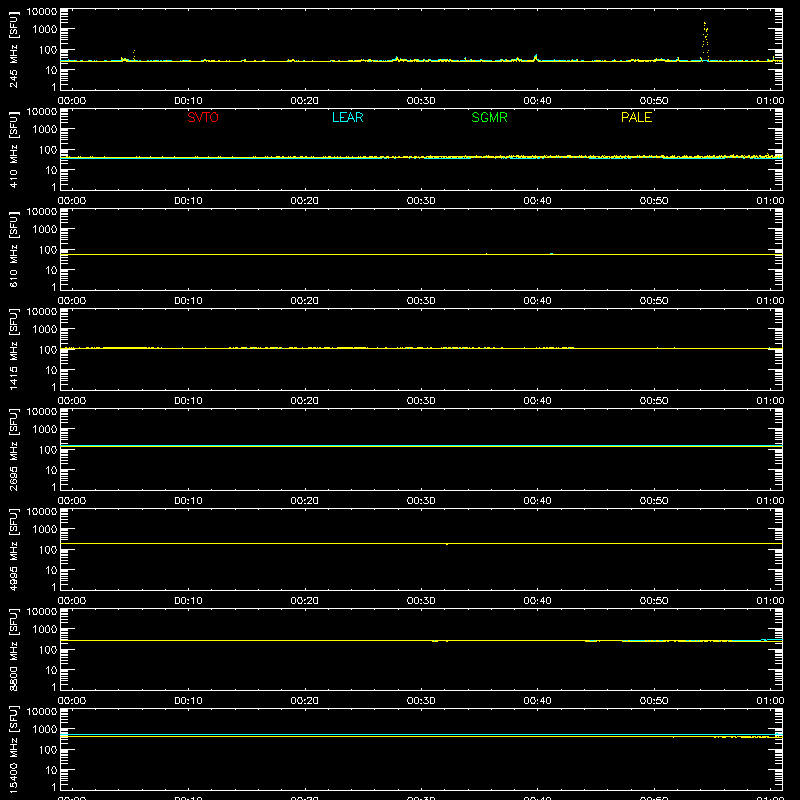Screen dimensions: 800x800
Task: Click the 10000 tick label on the 245 MHz axis
Action: (42, 11)
